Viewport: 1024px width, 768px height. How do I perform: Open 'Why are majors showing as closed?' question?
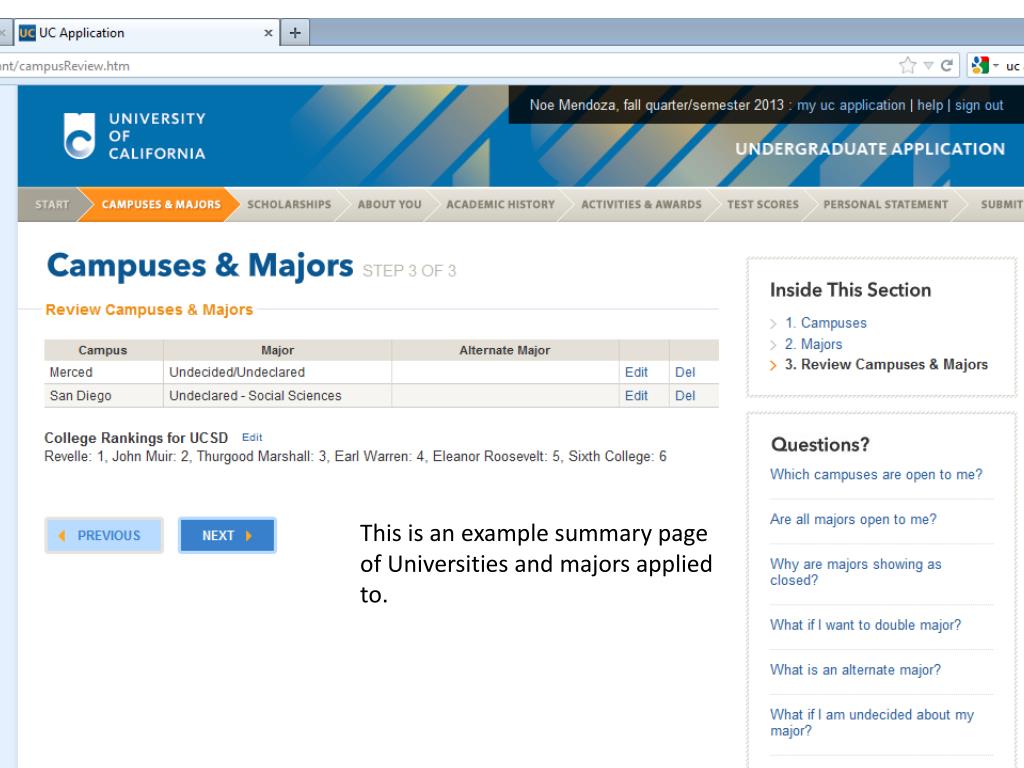[x=856, y=572]
